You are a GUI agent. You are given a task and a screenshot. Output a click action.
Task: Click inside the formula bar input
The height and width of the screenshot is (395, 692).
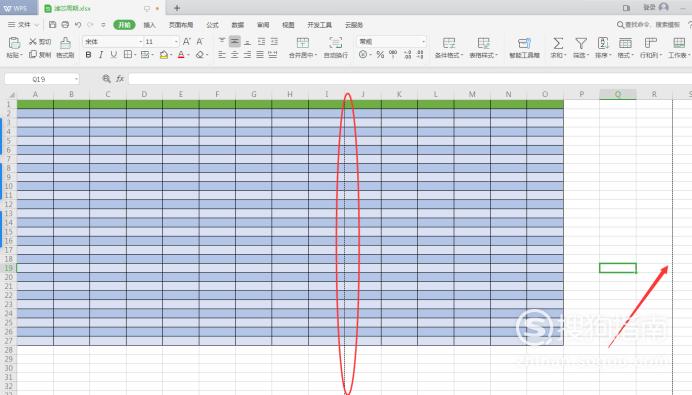410,79
